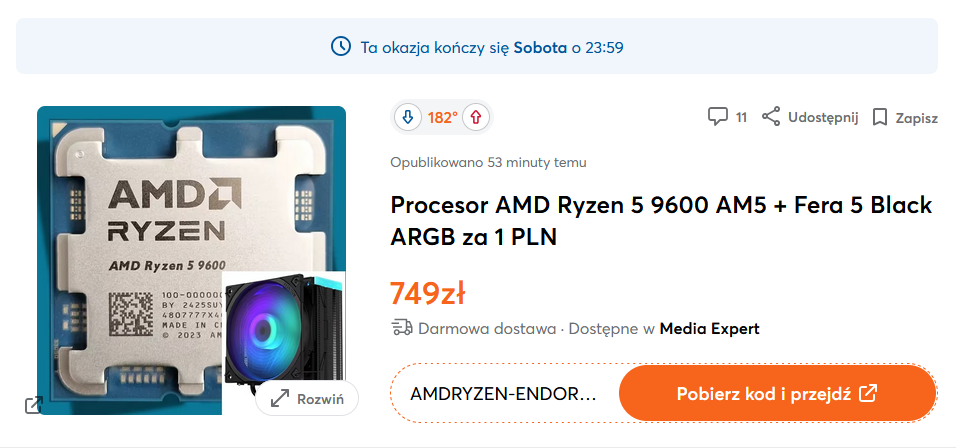The height and width of the screenshot is (448, 956).
Task: Click the clock icon in expiry banner
Action: [341, 46]
